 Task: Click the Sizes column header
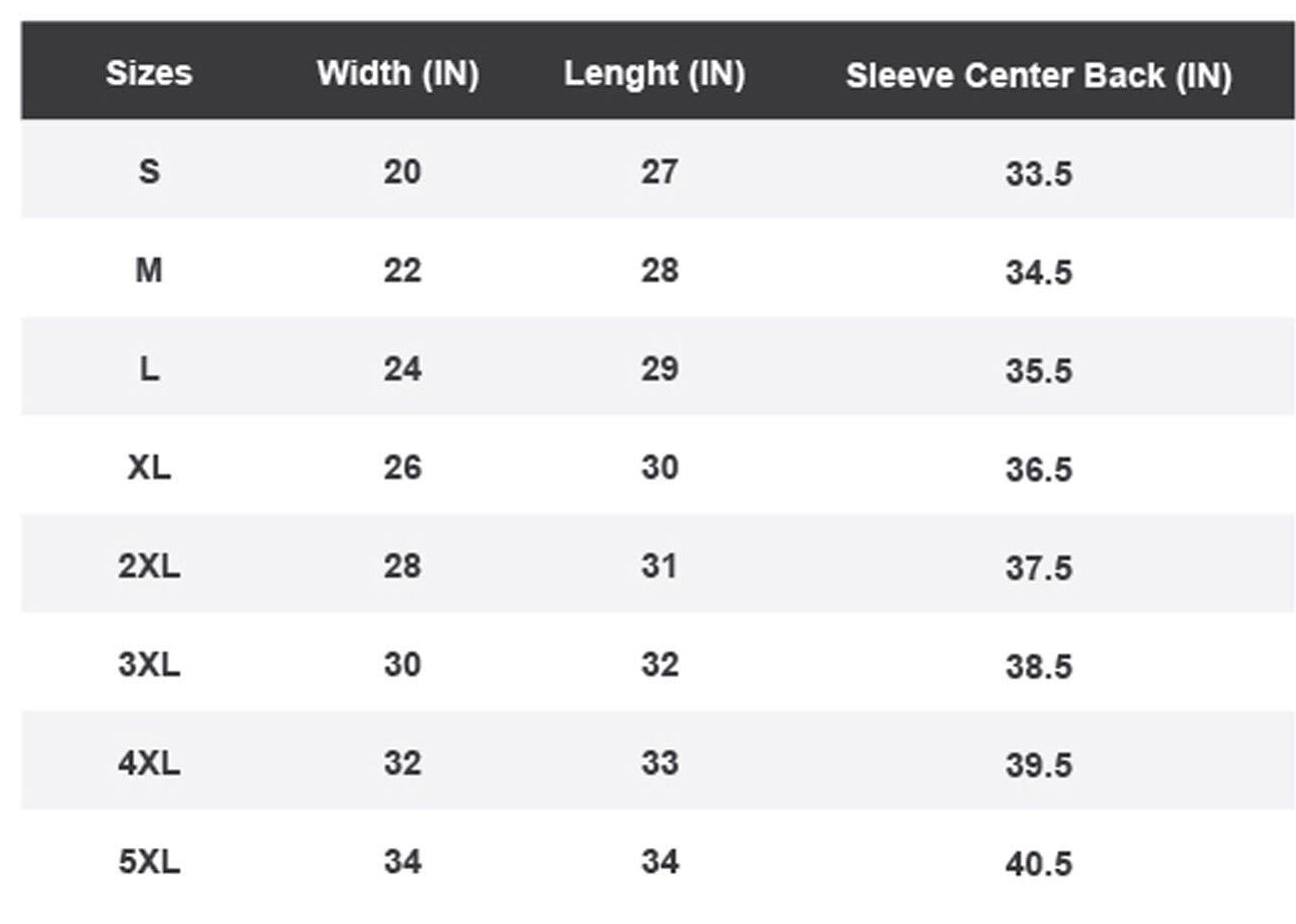tap(149, 73)
